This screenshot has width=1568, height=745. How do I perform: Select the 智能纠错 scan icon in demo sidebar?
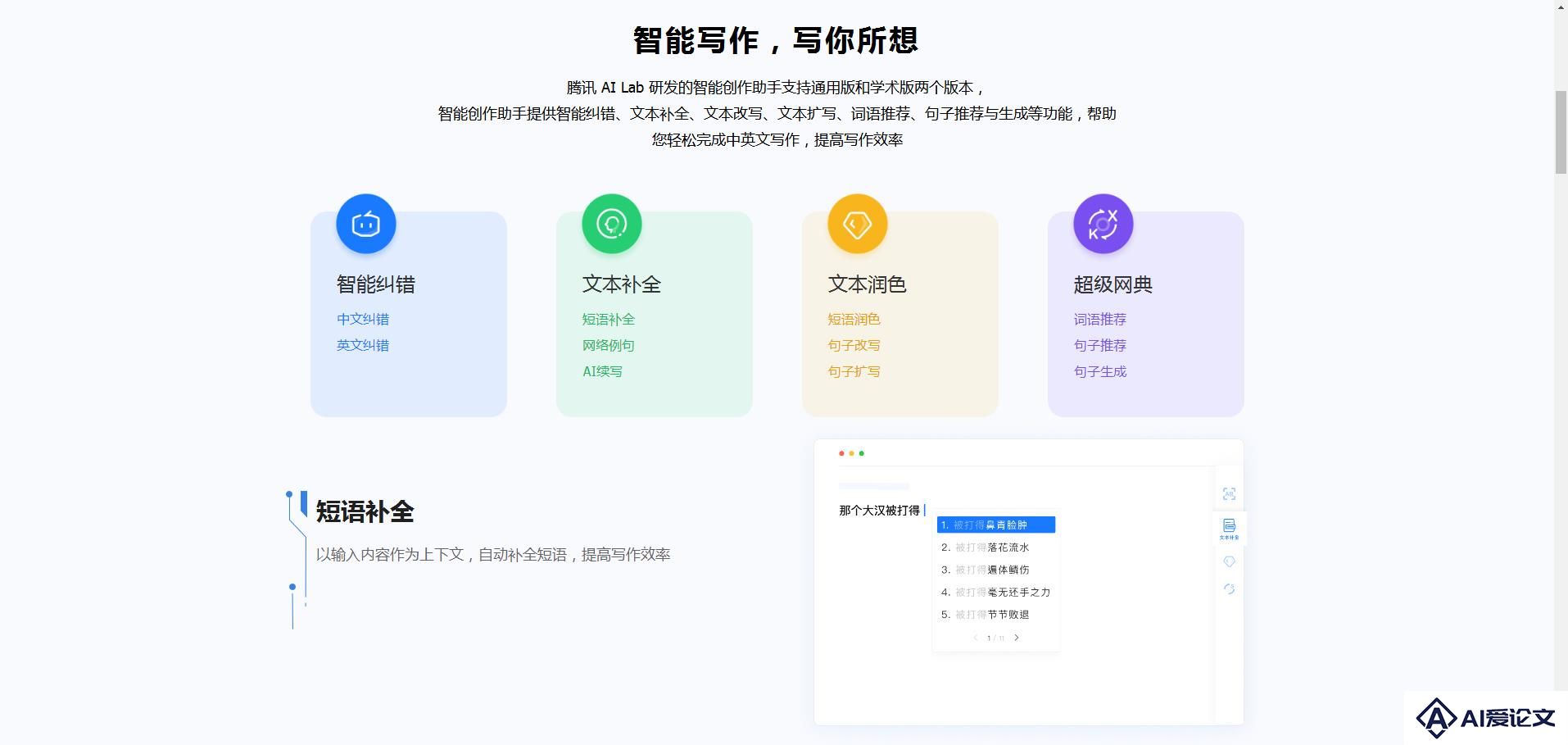[1229, 493]
